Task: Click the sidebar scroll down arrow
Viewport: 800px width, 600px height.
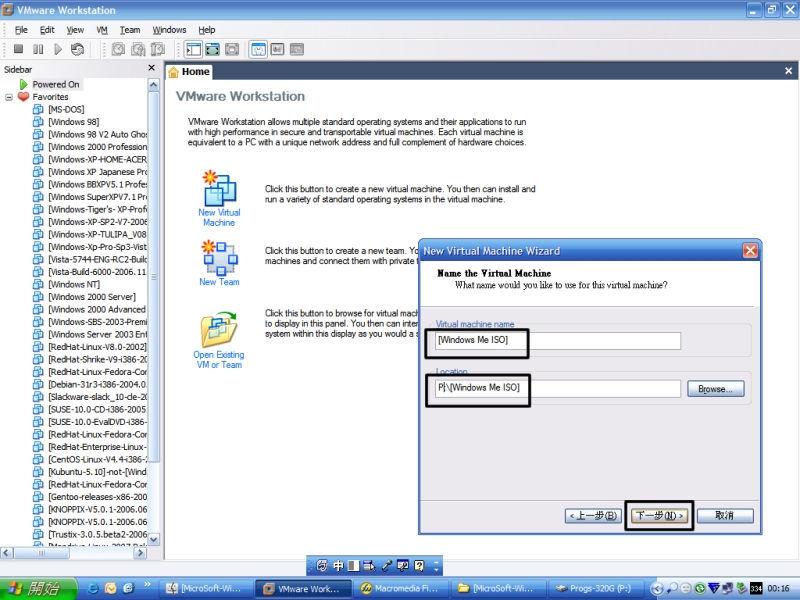Action: pyautogui.click(x=154, y=539)
